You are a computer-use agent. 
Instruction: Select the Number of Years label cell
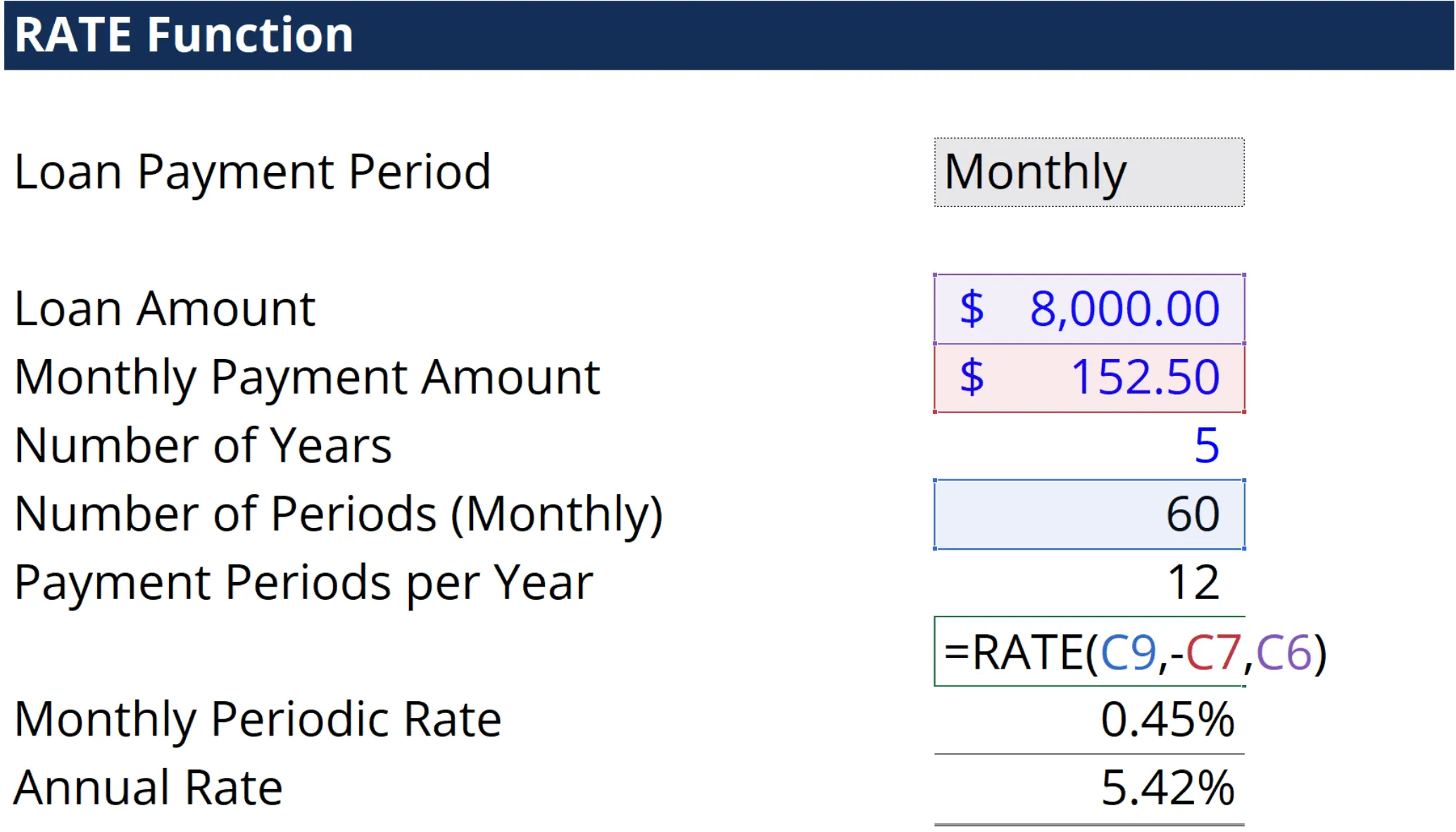click(203, 446)
